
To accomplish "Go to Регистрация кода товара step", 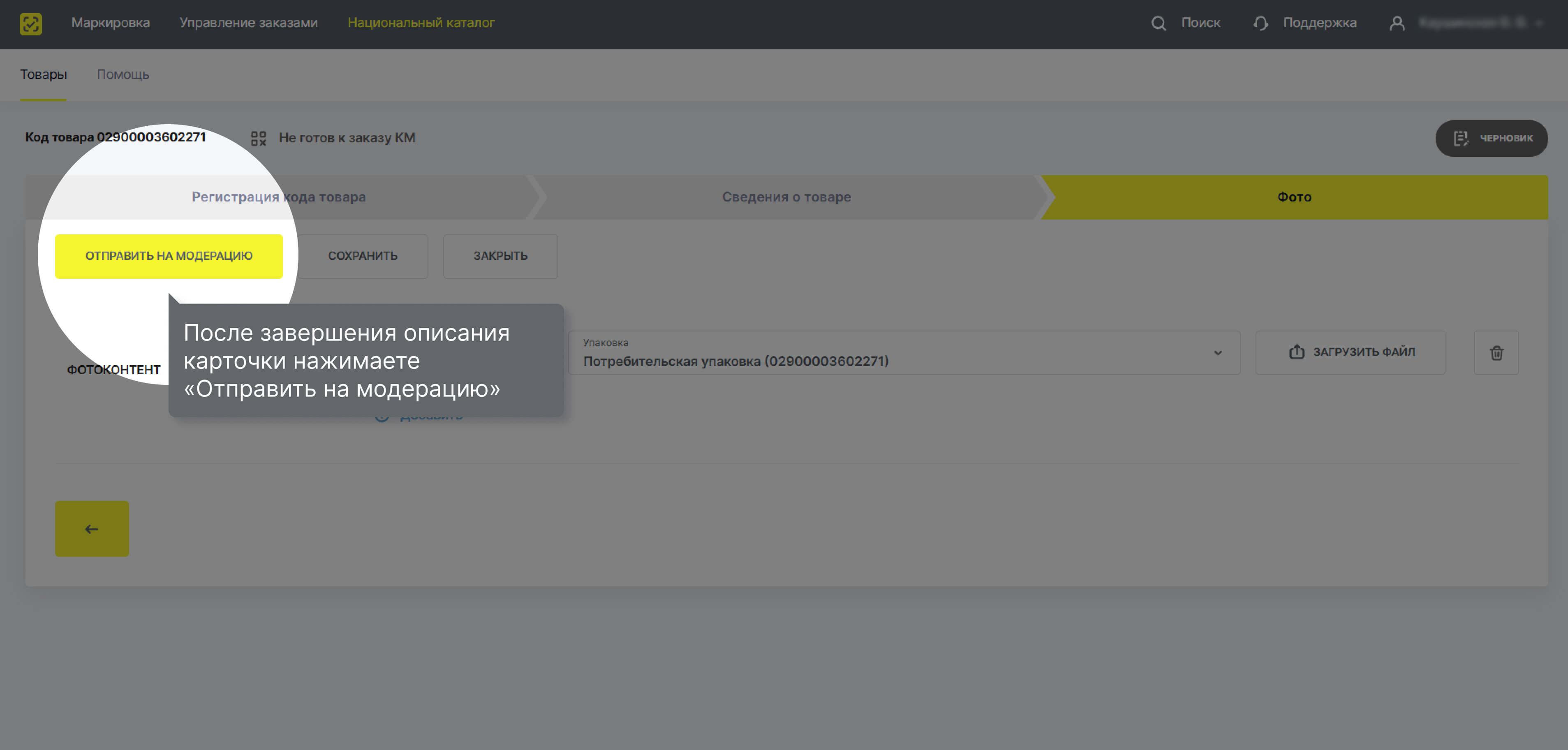I will pyautogui.click(x=278, y=197).
